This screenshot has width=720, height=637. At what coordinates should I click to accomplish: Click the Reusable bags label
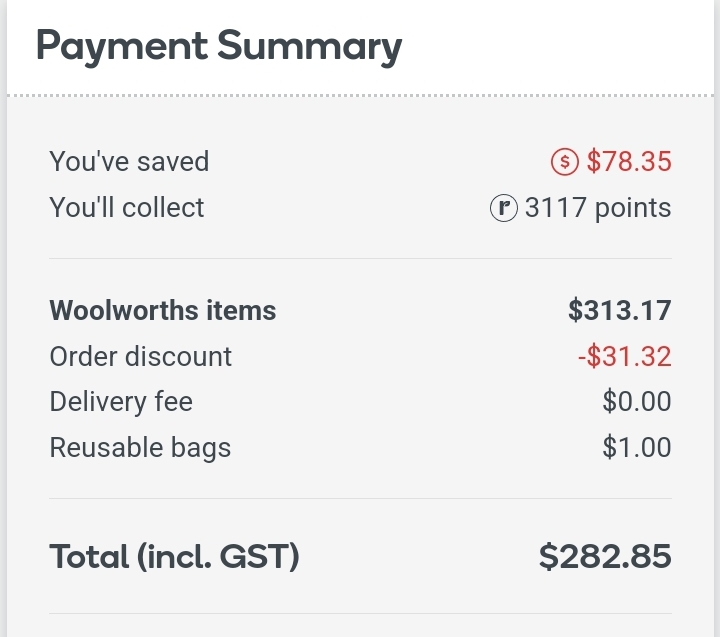click(x=140, y=448)
